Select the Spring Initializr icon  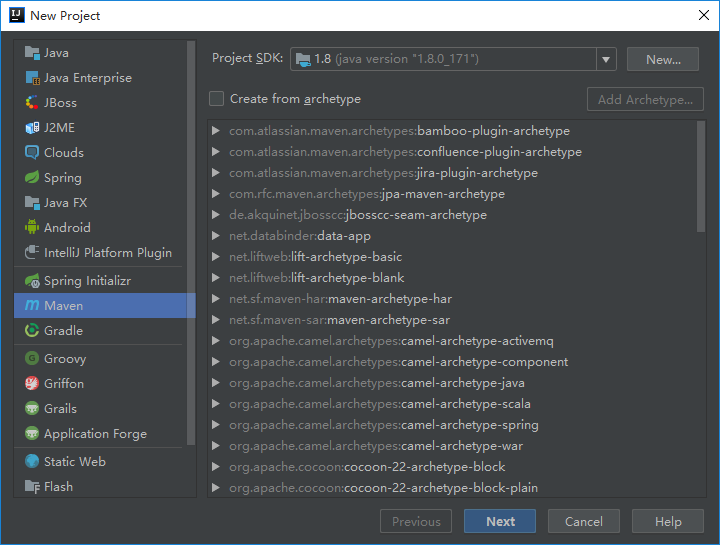[x=32, y=280]
